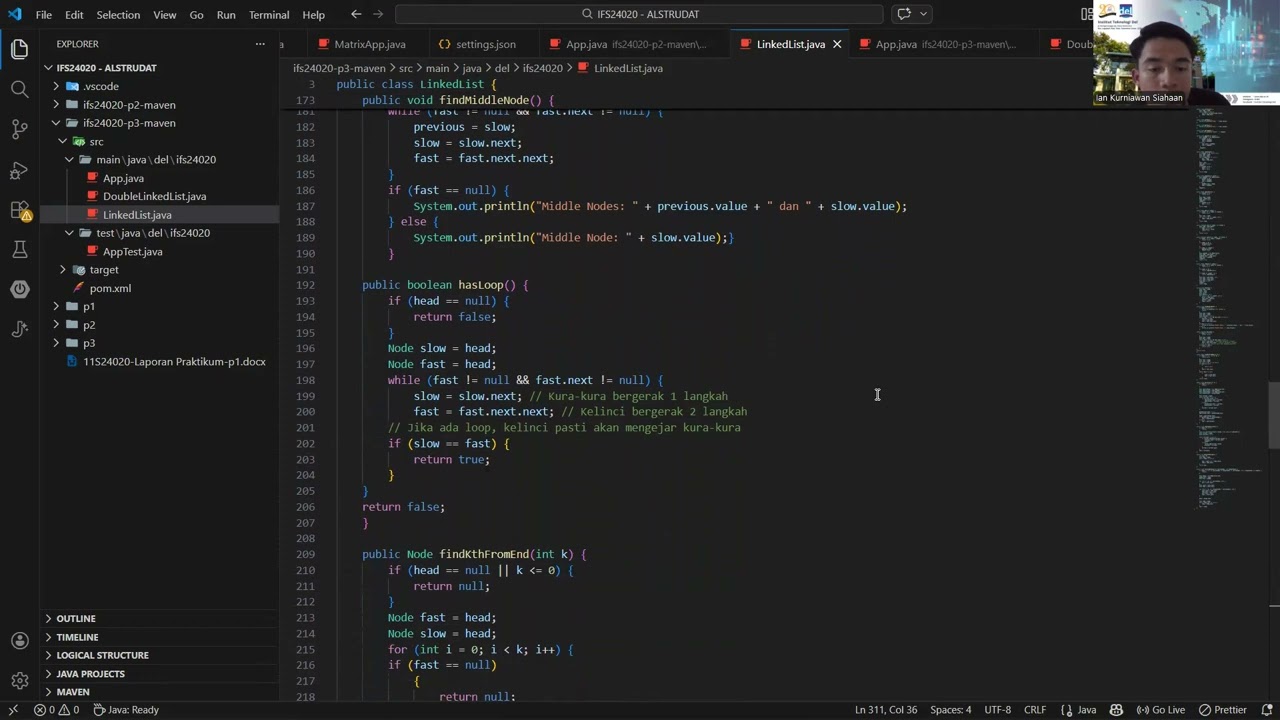Open the Manage gear menu
The width and height of the screenshot is (1280, 720).
click(19, 681)
